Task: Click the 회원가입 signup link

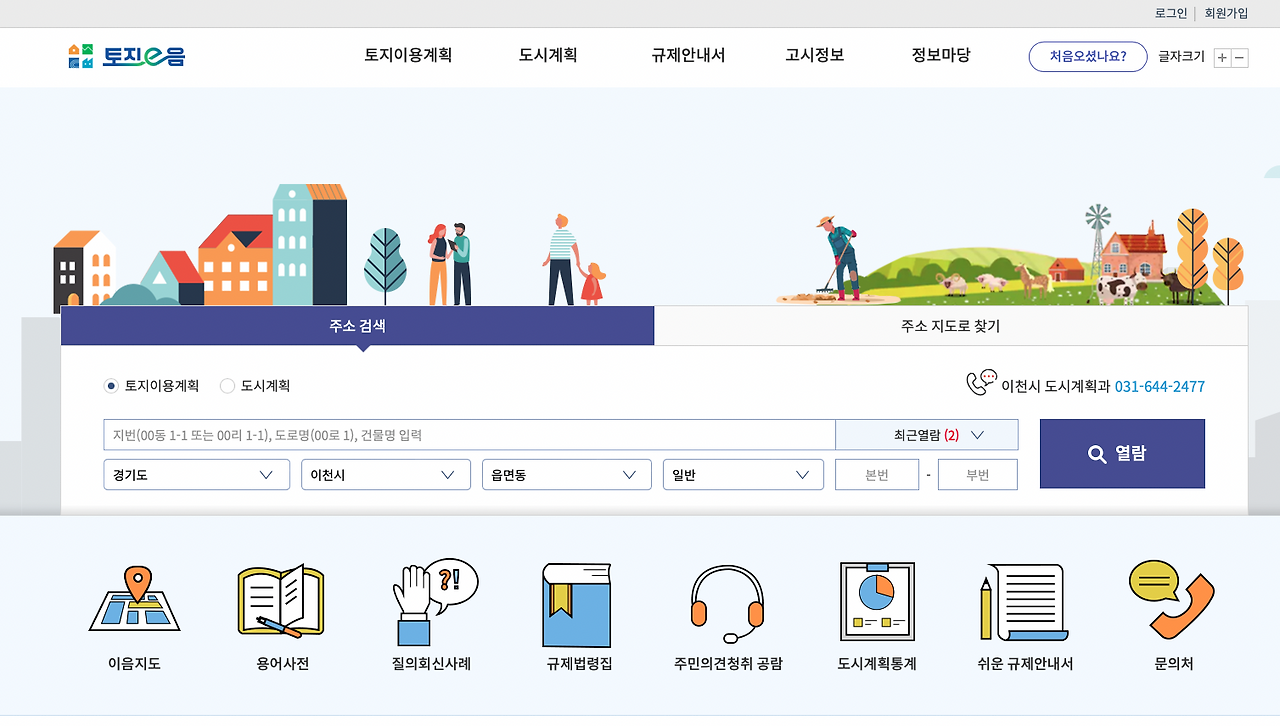Action: click(x=1226, y=13)
